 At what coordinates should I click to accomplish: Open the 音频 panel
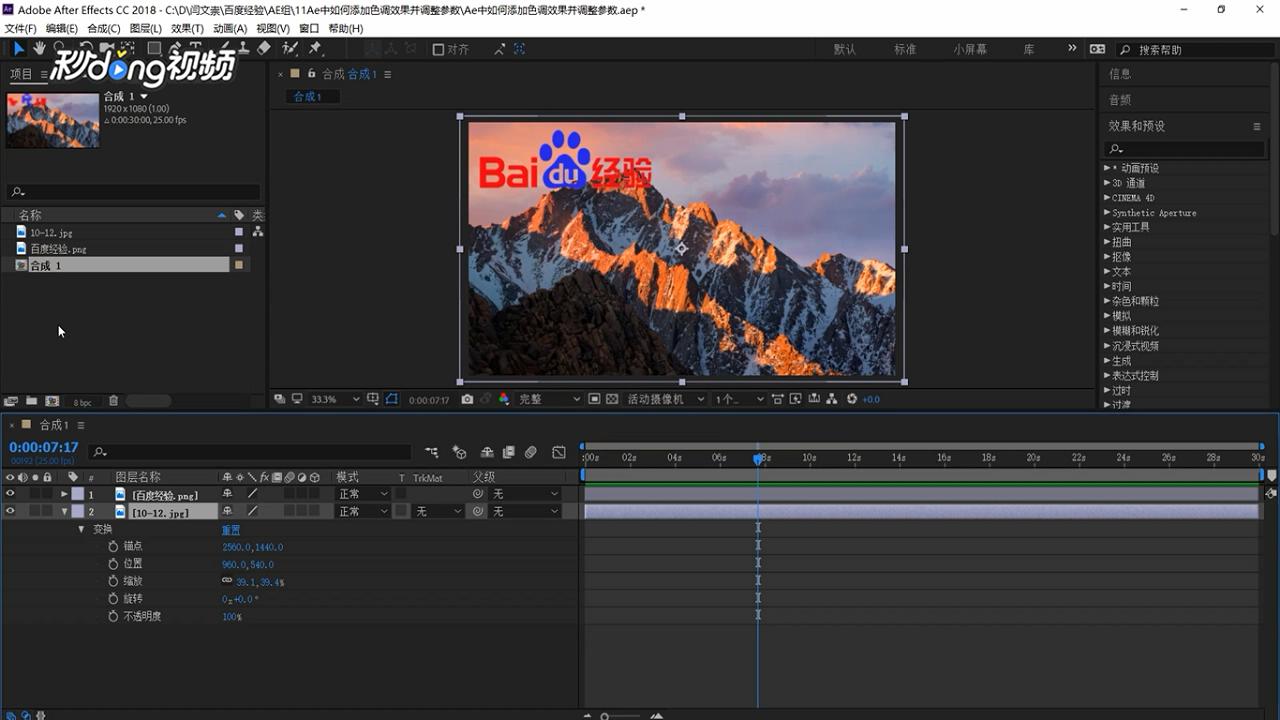point(1120,100)
